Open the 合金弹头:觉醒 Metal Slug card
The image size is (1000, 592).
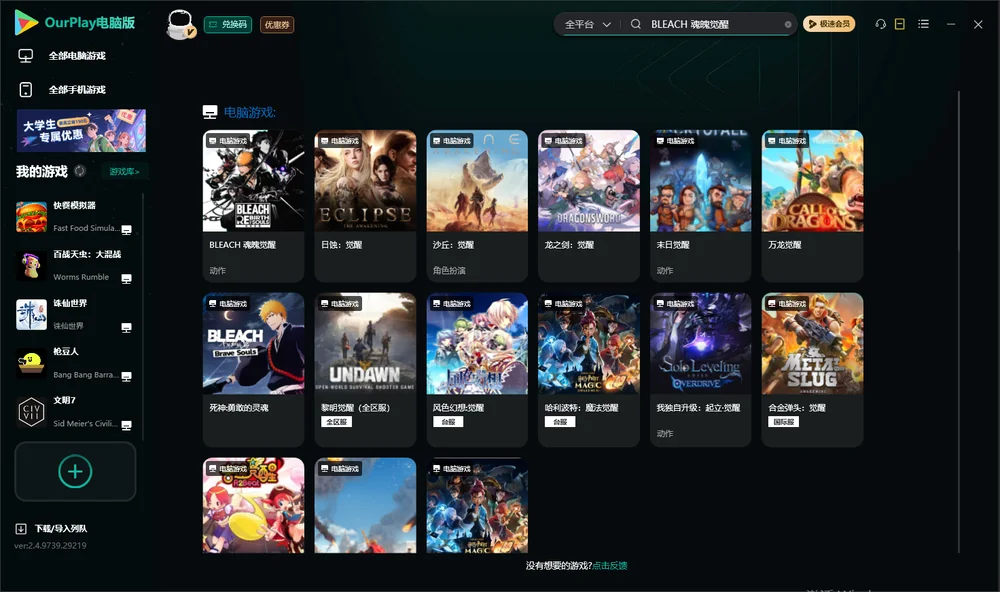tap(812, 369)
